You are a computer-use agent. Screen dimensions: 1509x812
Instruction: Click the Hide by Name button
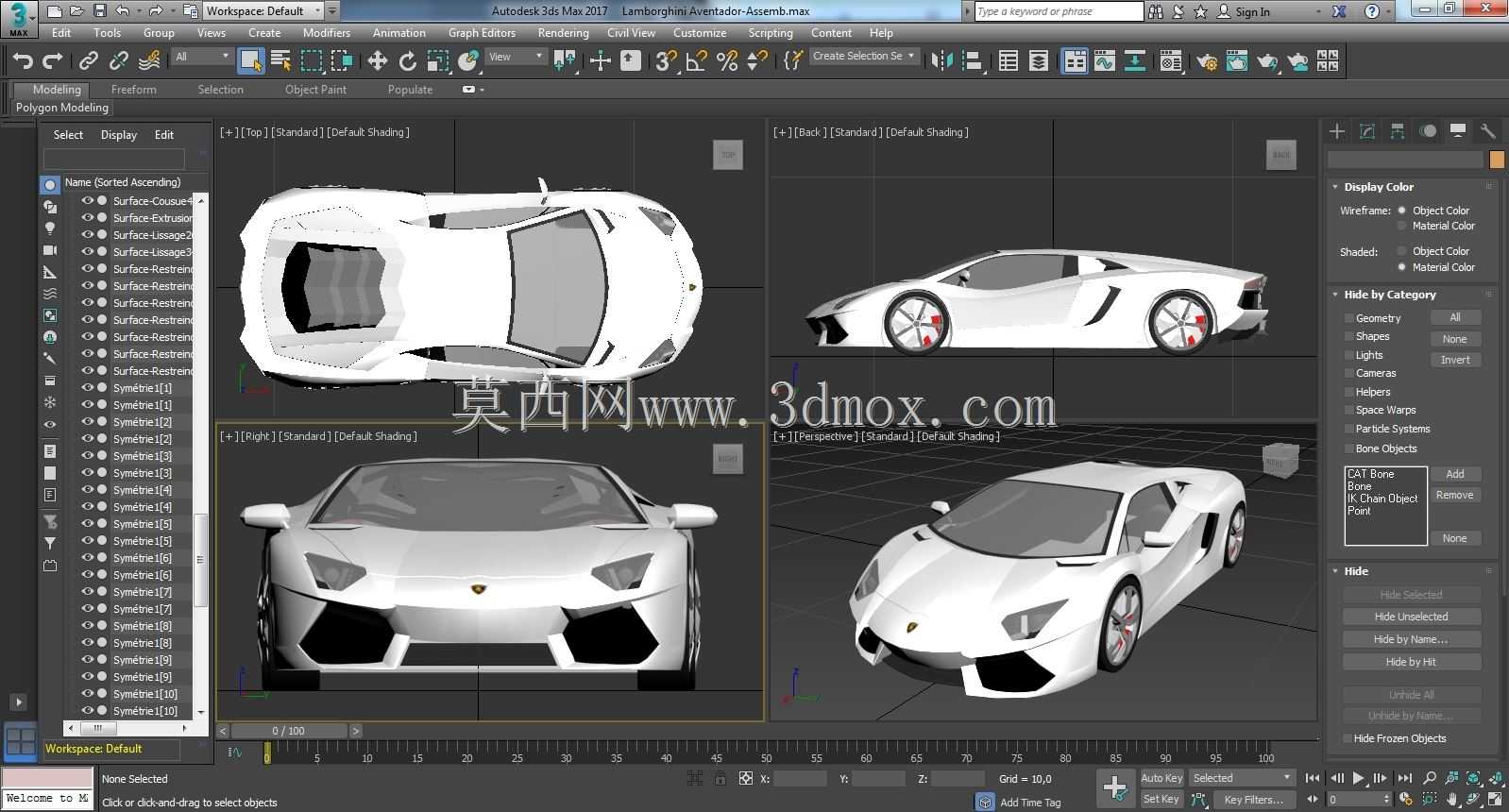pyautogui.click(x=1412, y=639)
